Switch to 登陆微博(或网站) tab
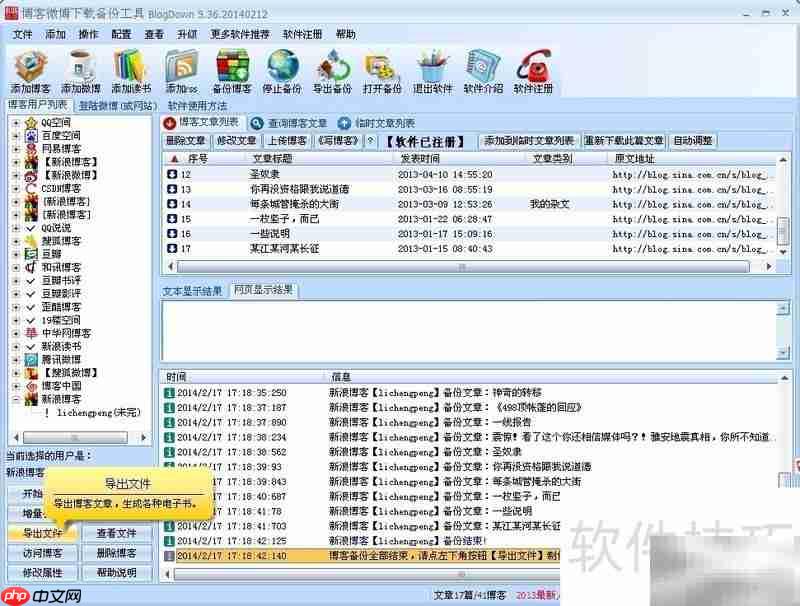 point(117,106)
